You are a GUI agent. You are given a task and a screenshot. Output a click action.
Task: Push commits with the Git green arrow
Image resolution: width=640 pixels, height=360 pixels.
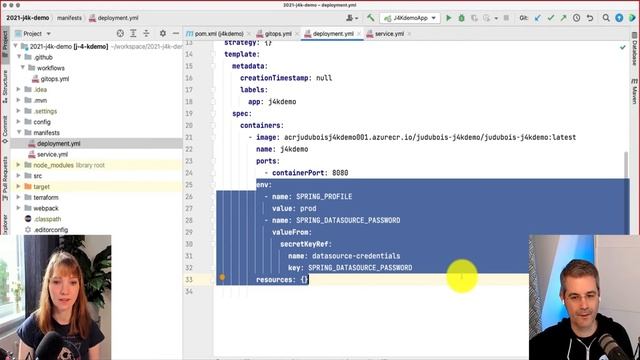tap(563, 18)
